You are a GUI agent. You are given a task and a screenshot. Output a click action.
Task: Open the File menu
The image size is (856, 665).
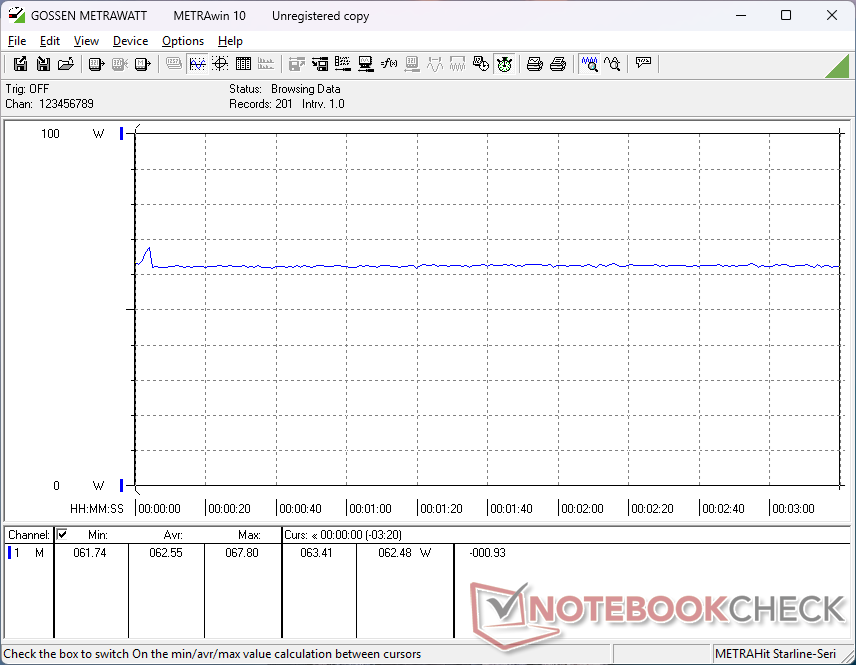point(17,41)
